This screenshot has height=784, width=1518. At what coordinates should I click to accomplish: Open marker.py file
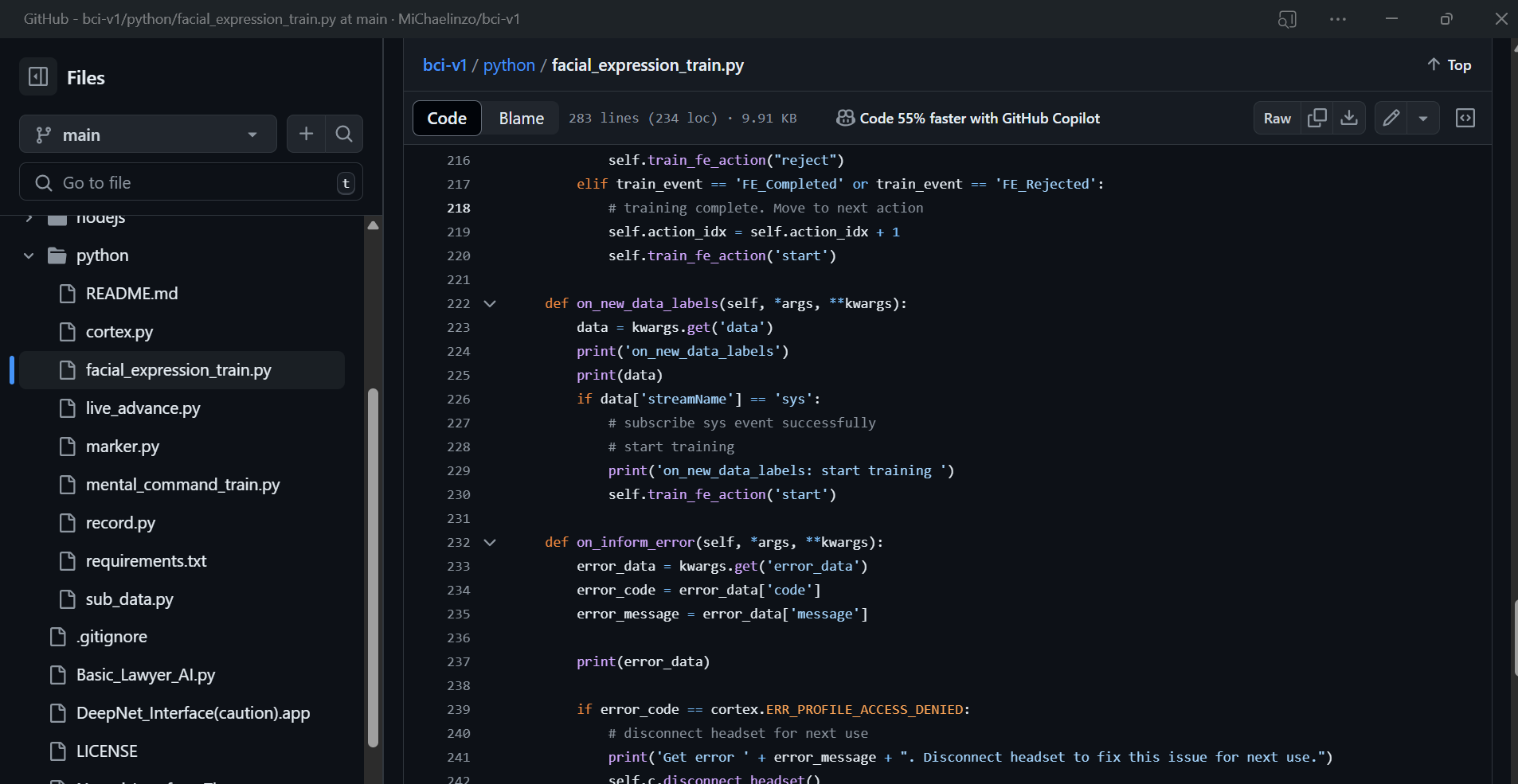pyautogui.click(x=122, y=447)
